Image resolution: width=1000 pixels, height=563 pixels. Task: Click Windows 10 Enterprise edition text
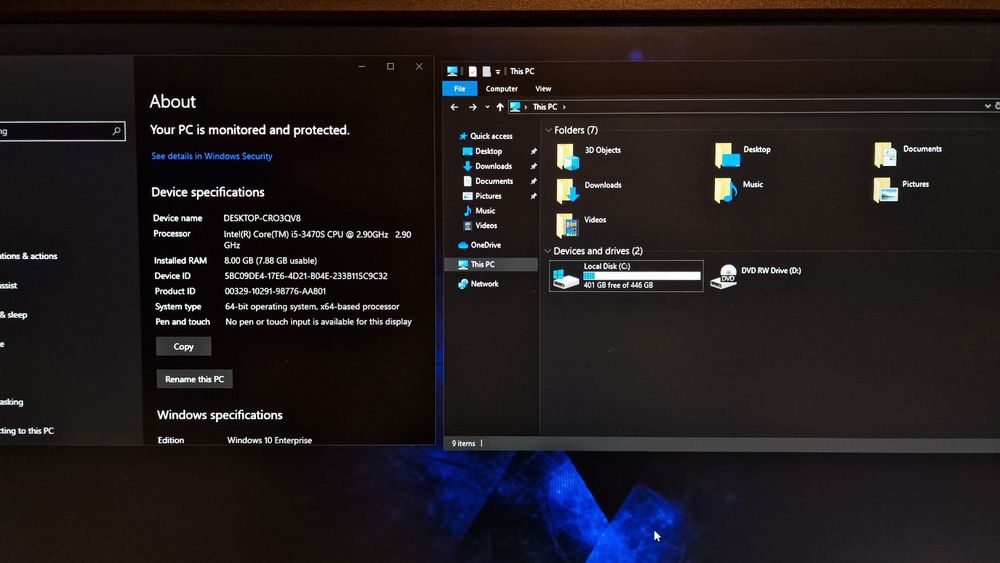[x=270, y=440]
